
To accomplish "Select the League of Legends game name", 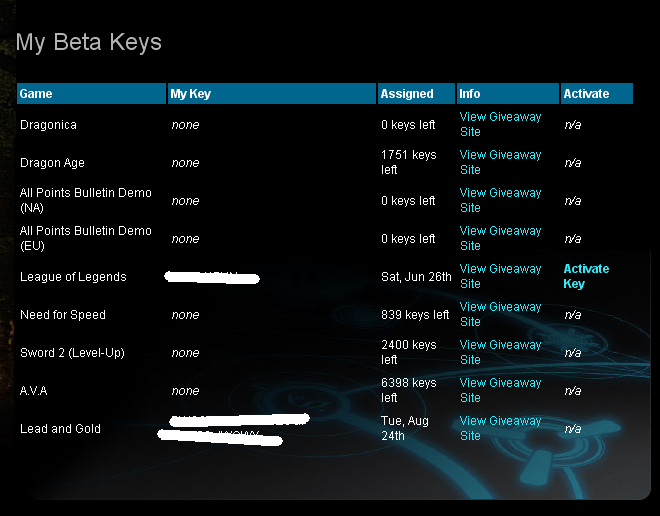I will pyautogui.click(x=73, y=277).
